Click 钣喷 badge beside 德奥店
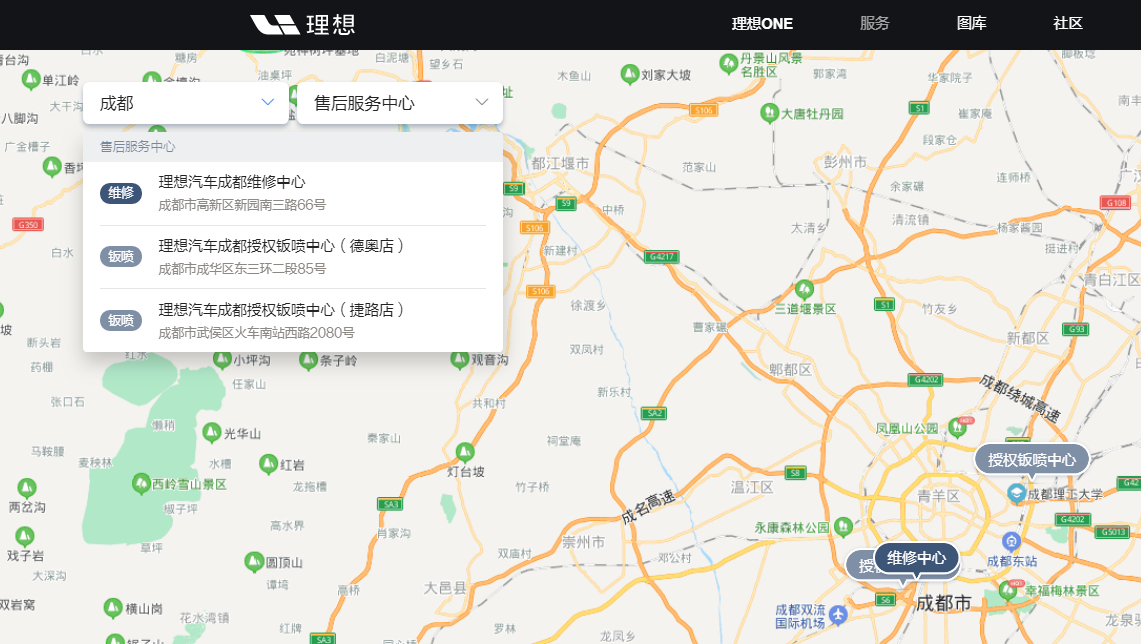Screen dimensions: 1141x644 click(121, 256)
